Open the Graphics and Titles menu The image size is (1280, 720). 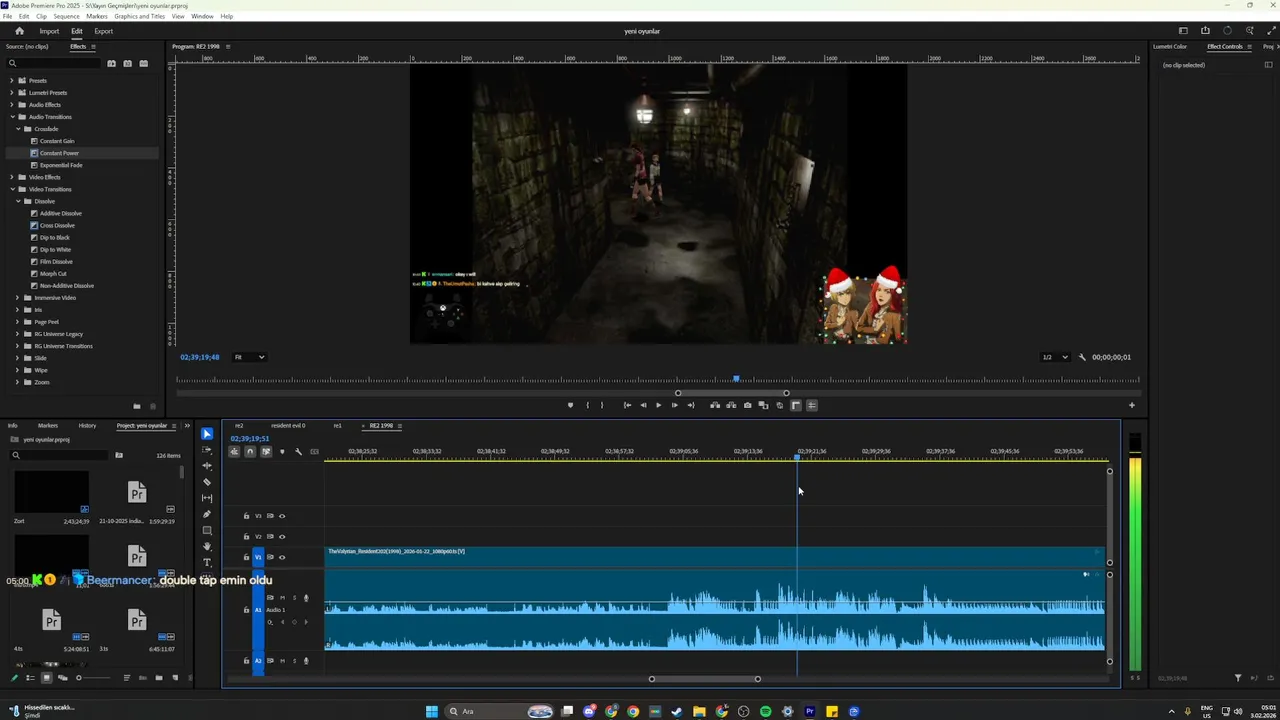(140, 17)
